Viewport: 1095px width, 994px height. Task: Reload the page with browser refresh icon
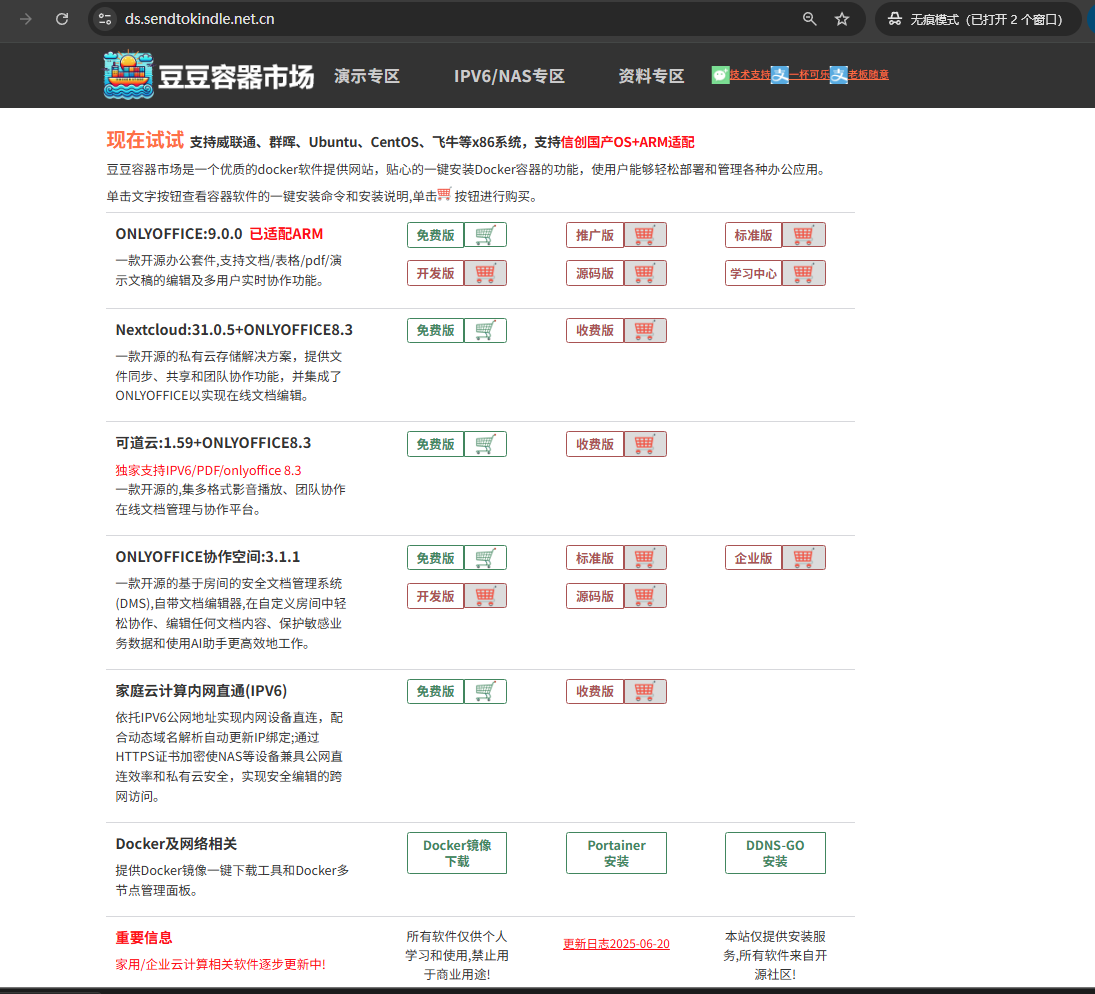point(62,19)
